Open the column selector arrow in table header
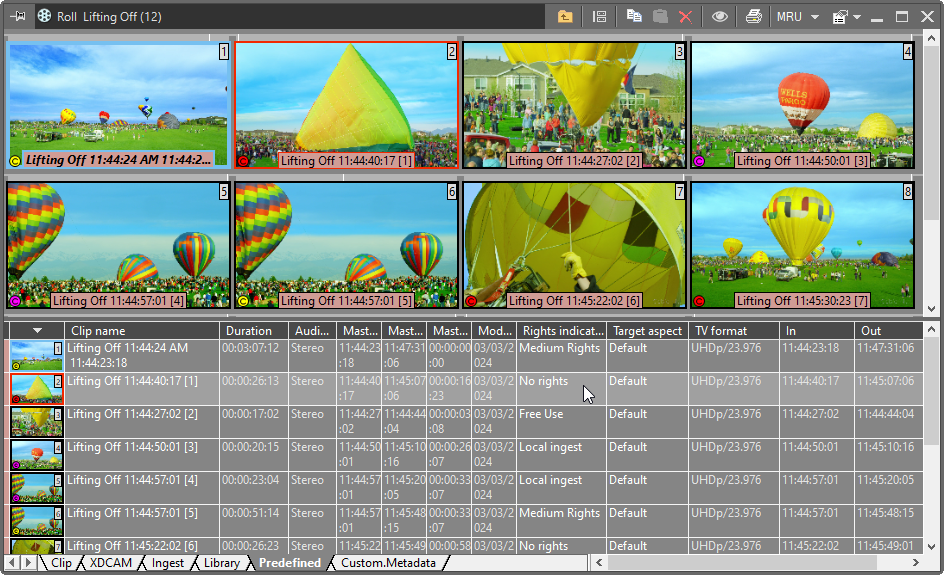This screenshot has height=575, width=944. point(37,331)
